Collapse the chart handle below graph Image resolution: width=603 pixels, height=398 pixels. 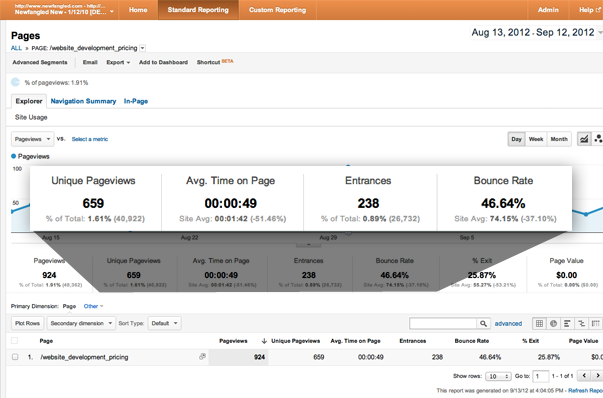click(x=308, y=245)
